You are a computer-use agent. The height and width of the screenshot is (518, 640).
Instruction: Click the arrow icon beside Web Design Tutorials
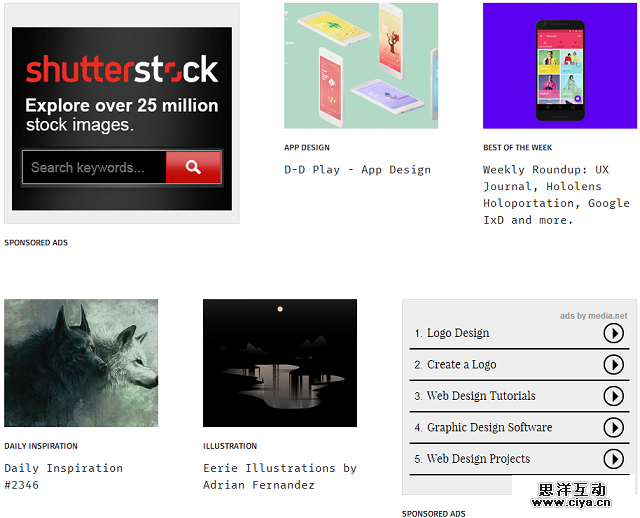click(x=613, y=396)
